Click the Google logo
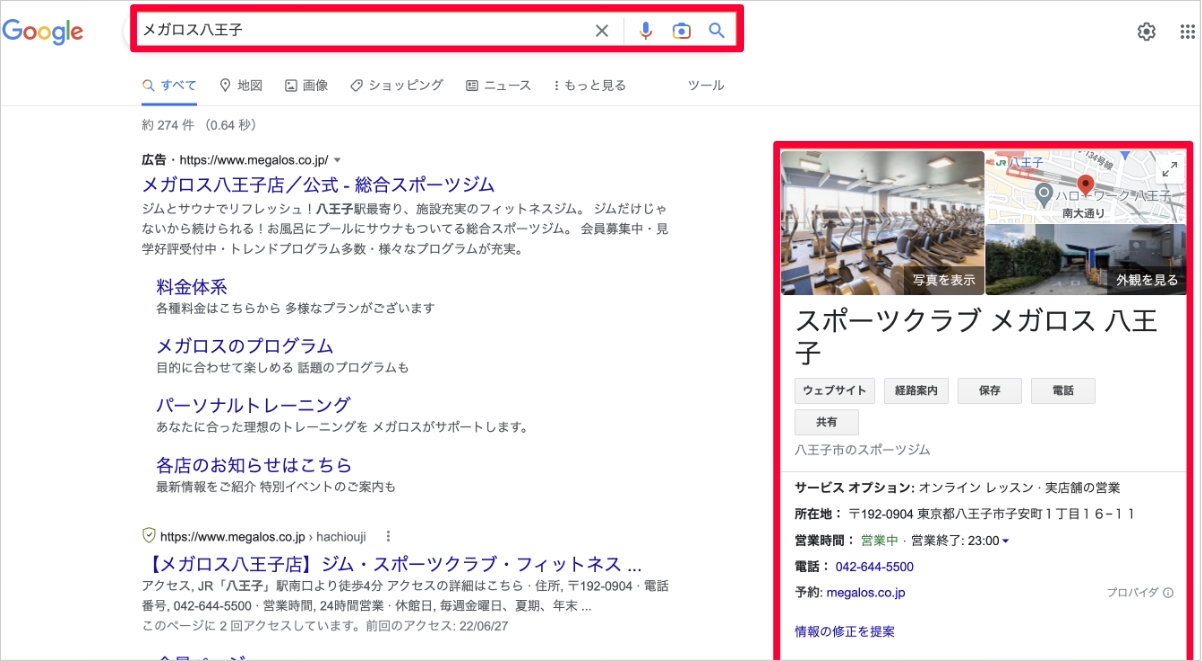Viewport: 1202px width, 661px height. coord(42,31)
